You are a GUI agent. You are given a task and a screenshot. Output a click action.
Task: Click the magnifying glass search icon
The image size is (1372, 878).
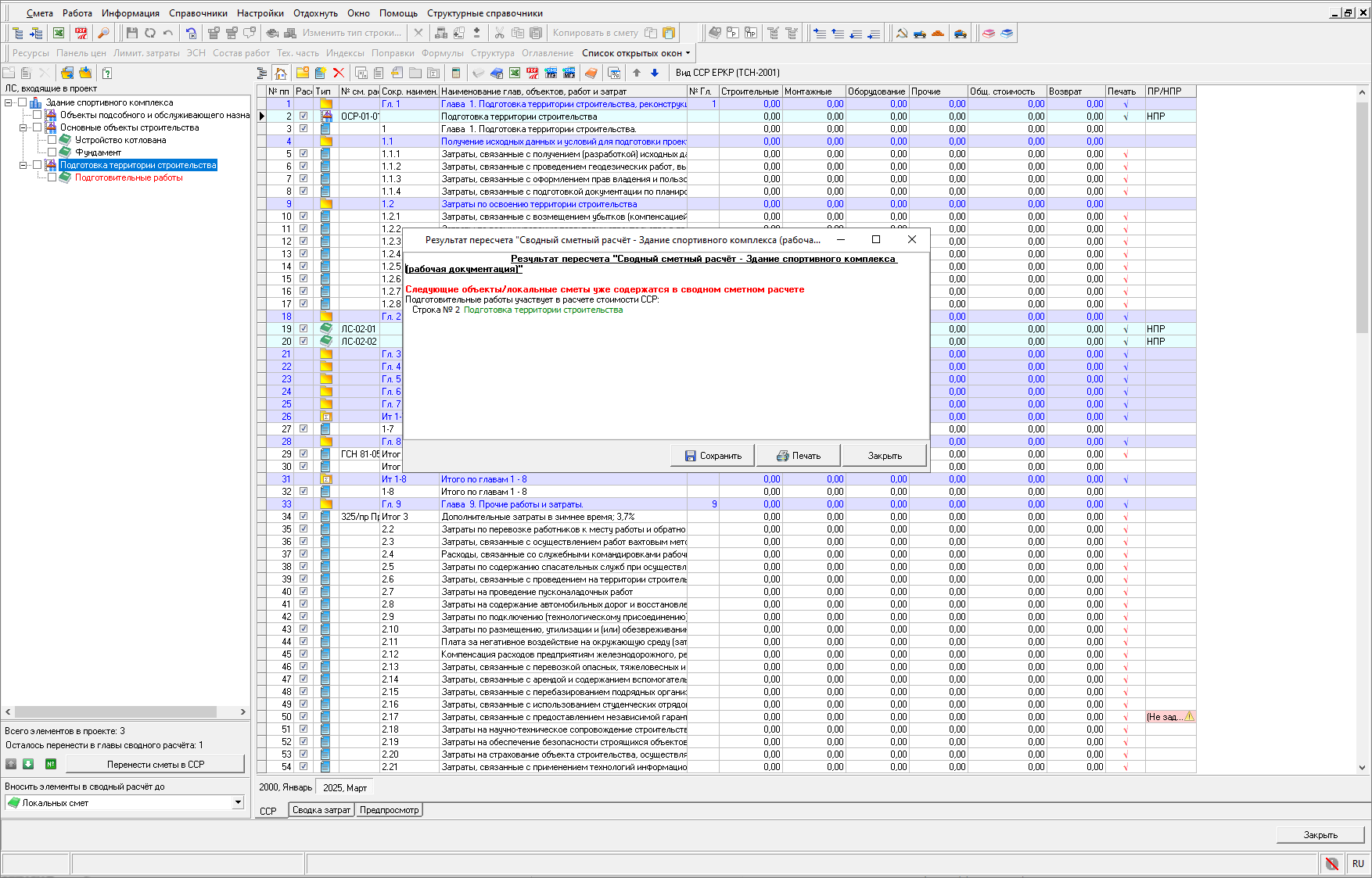102,33
